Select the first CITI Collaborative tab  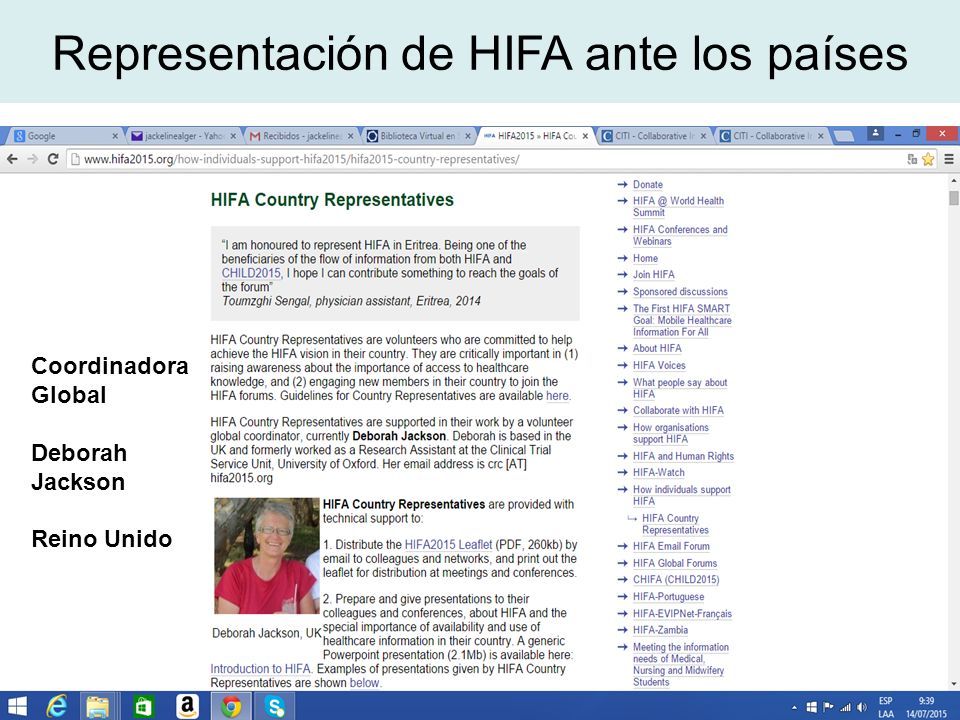point(653,136)
